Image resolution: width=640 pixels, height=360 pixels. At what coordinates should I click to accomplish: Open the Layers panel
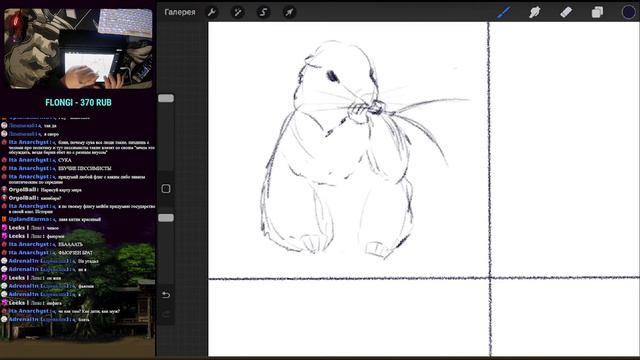(597, 12)
